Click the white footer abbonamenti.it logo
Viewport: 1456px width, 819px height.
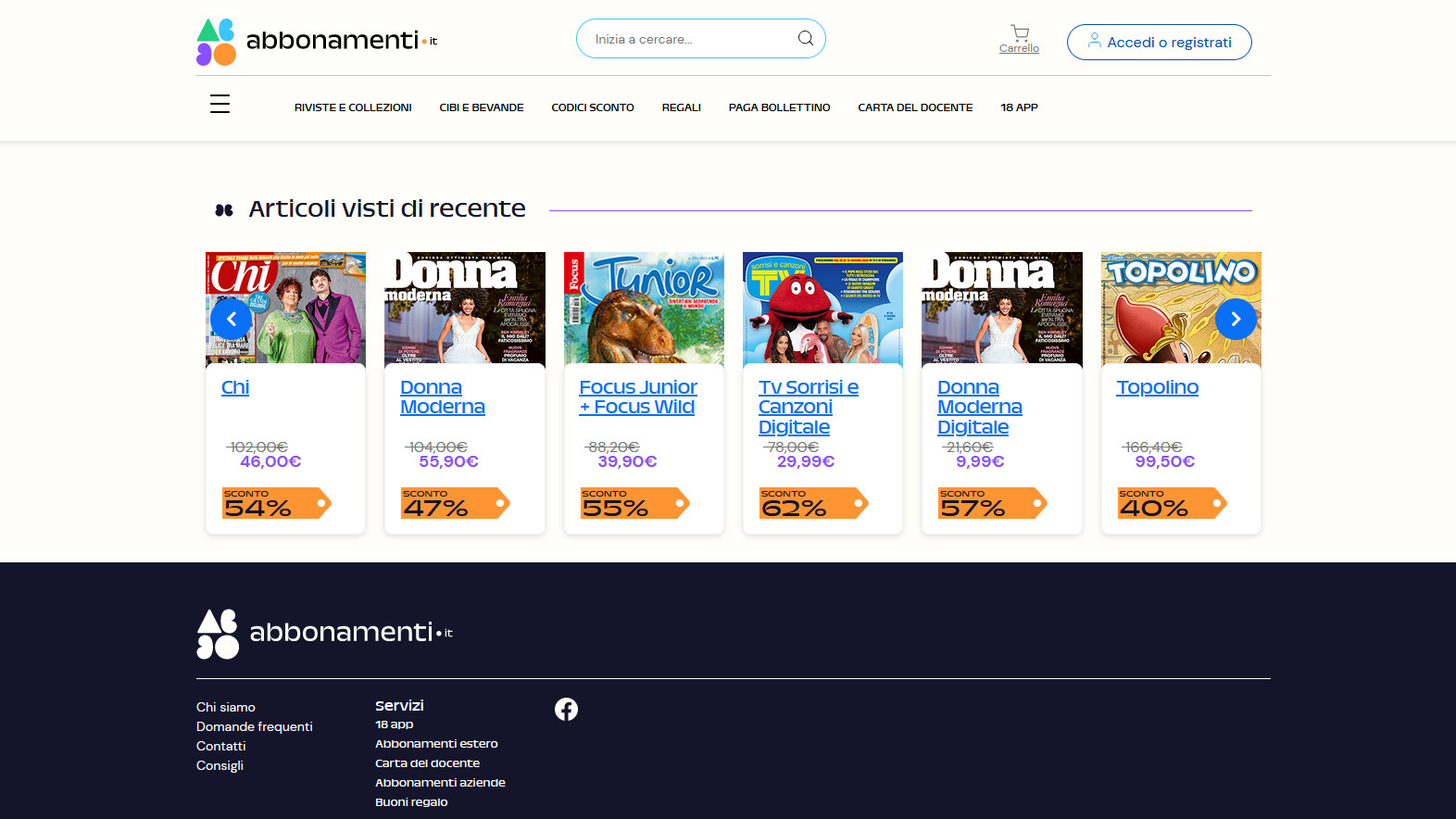324,634
